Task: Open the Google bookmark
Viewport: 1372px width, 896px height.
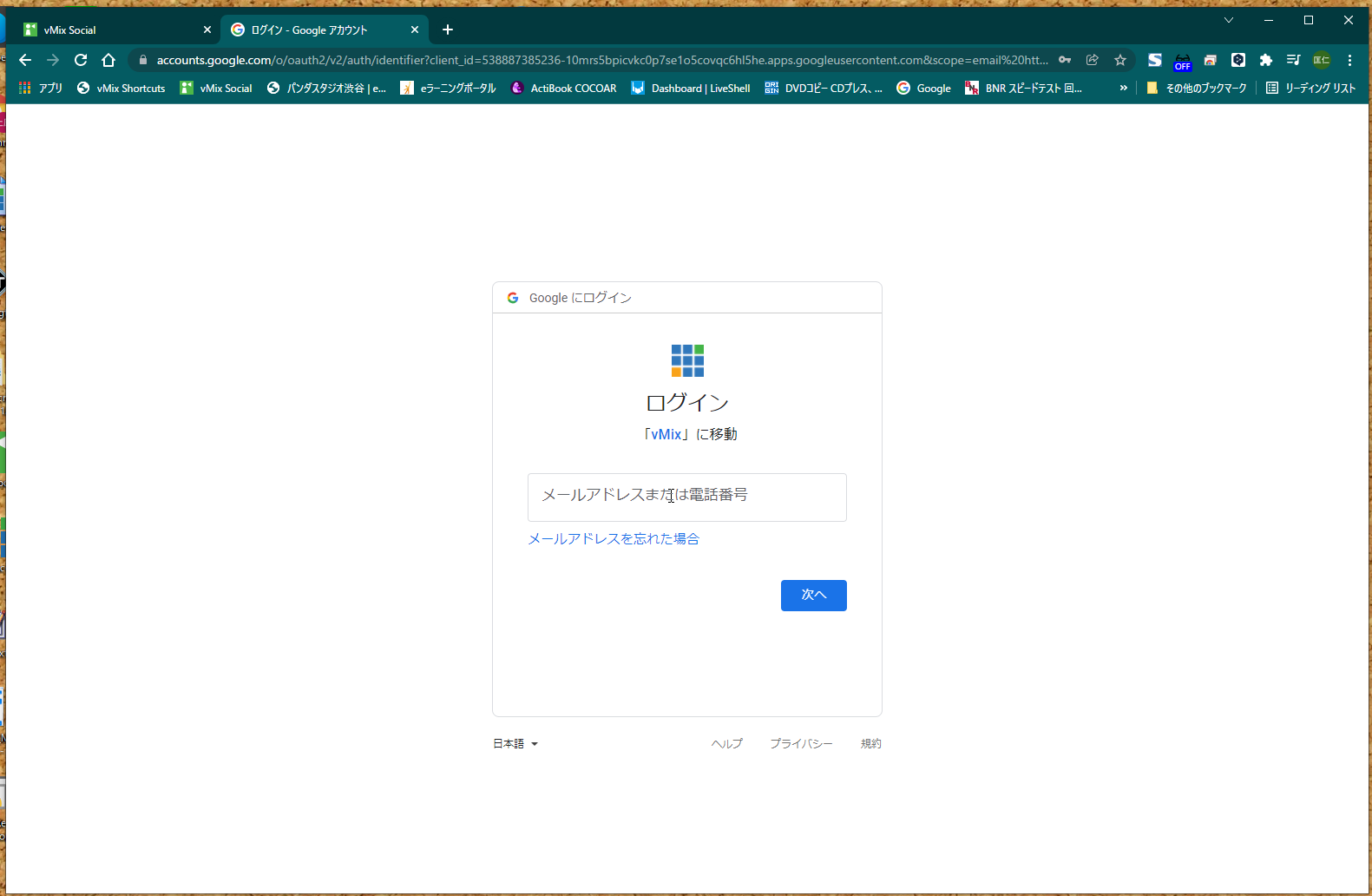Action: point(923,88)
